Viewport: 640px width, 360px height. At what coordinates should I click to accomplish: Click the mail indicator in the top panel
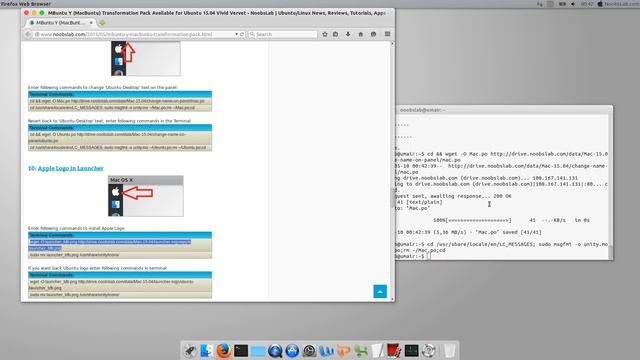point(551,4)
